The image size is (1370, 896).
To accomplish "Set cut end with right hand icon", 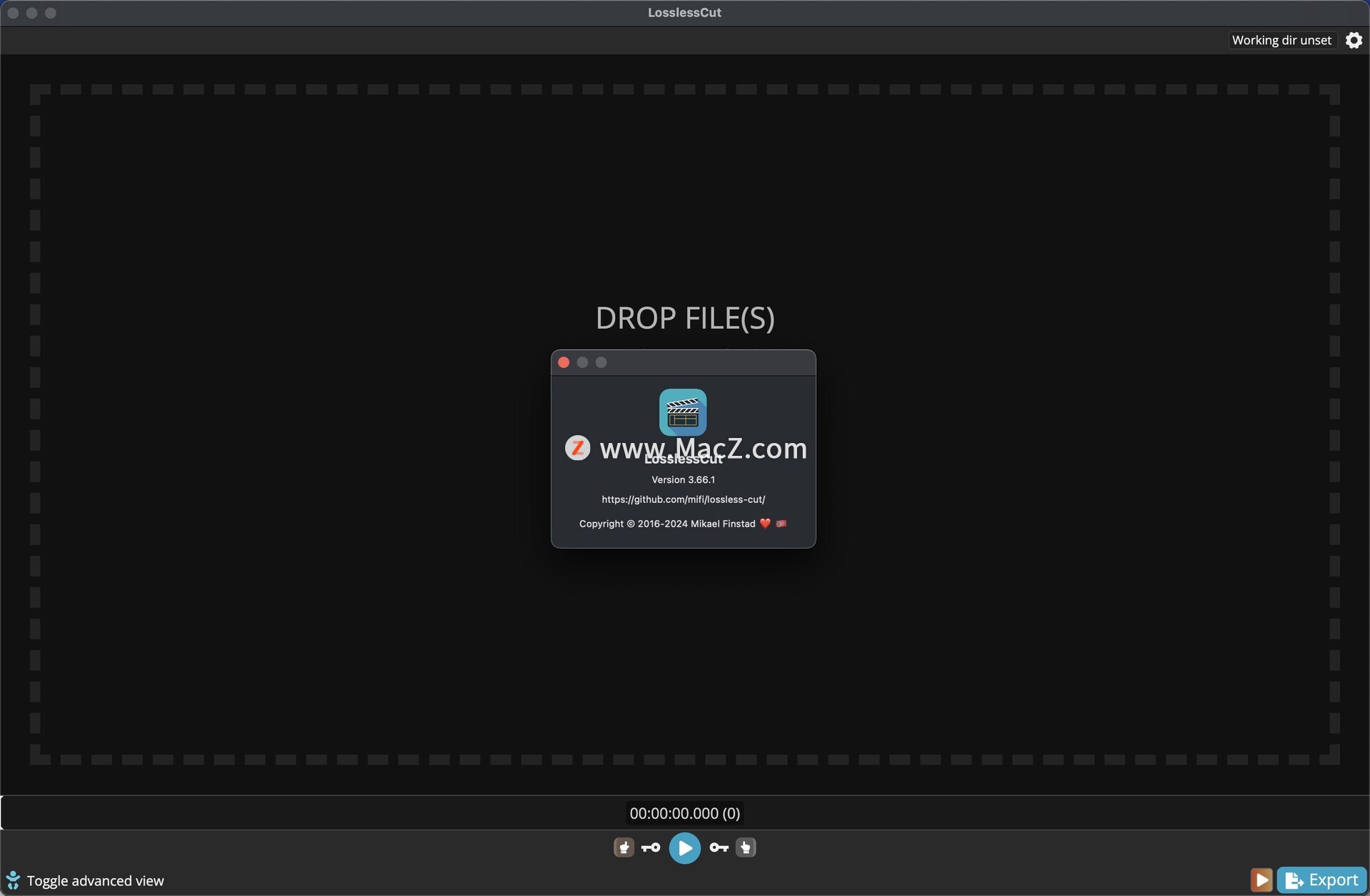I will click(746, 847).
